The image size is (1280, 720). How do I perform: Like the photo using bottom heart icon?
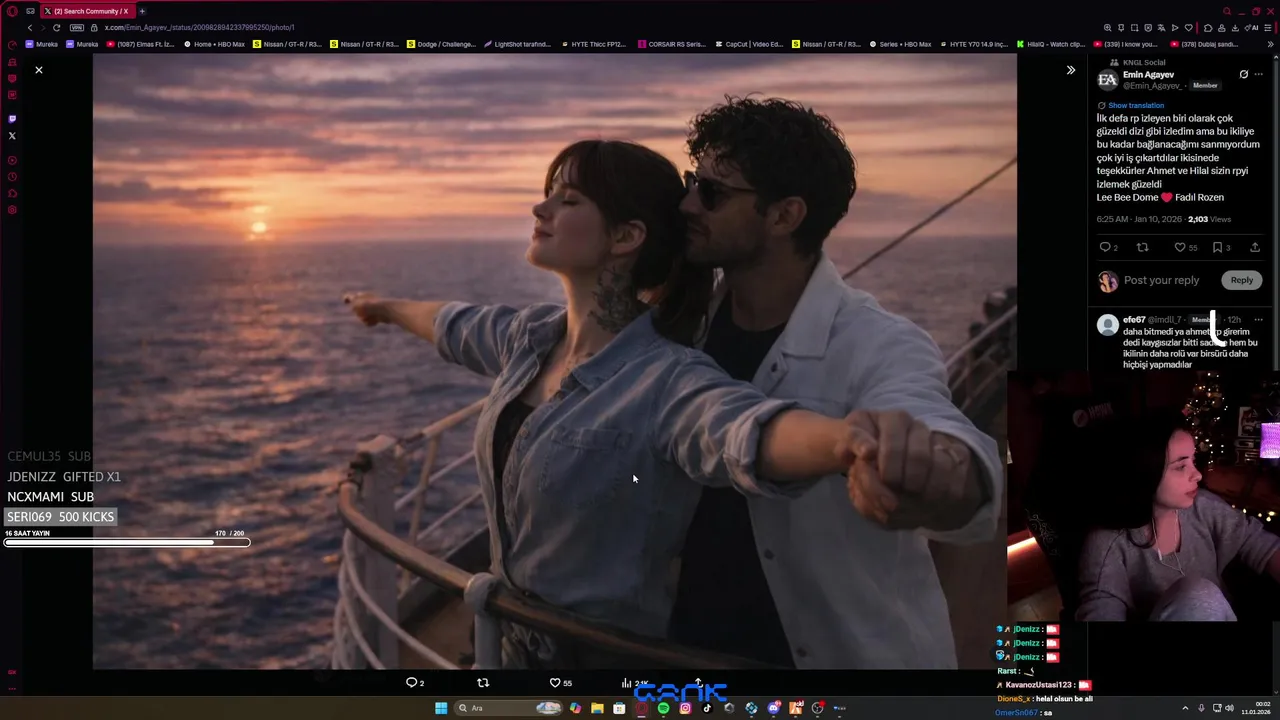pyautogui.click(x=555, y=683)
